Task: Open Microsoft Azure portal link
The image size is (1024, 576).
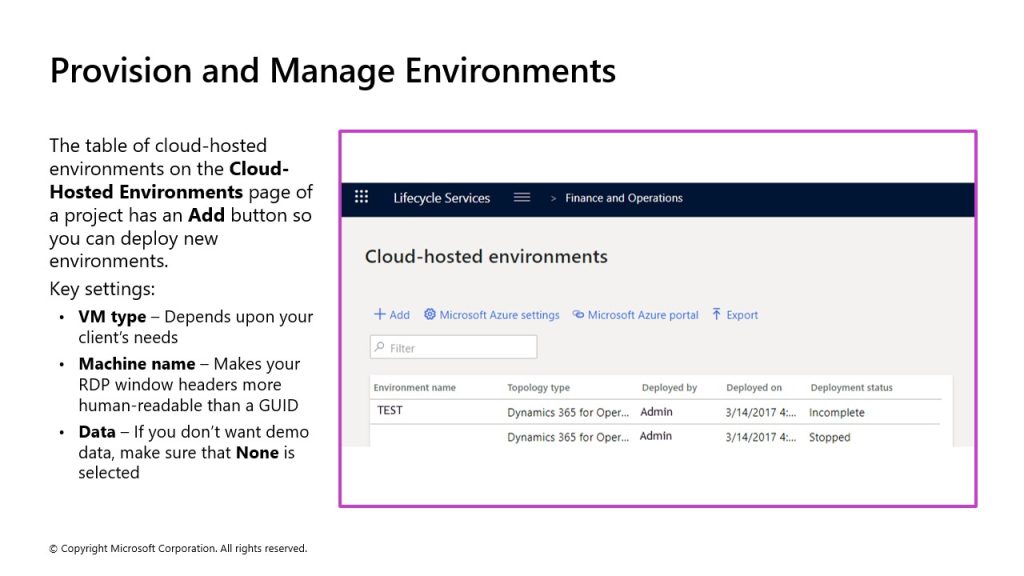Action: tap(643, 315)
